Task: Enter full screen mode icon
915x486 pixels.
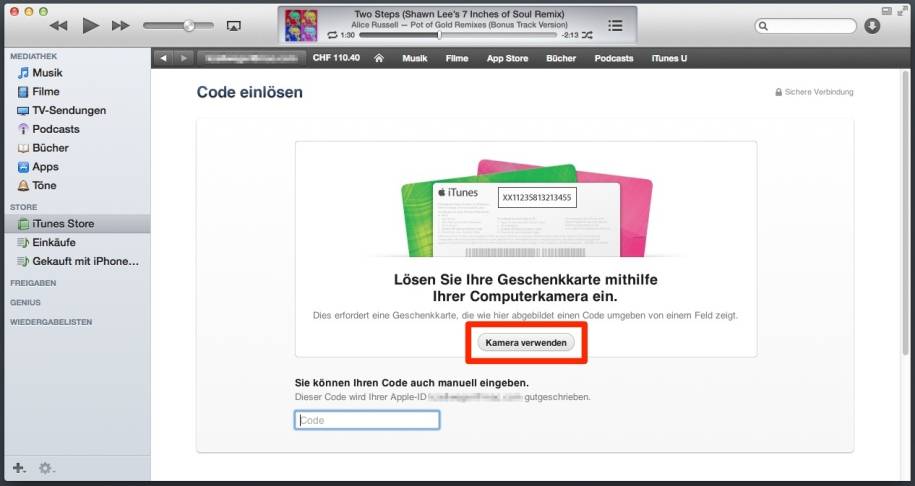Action: tap(903, 11)
